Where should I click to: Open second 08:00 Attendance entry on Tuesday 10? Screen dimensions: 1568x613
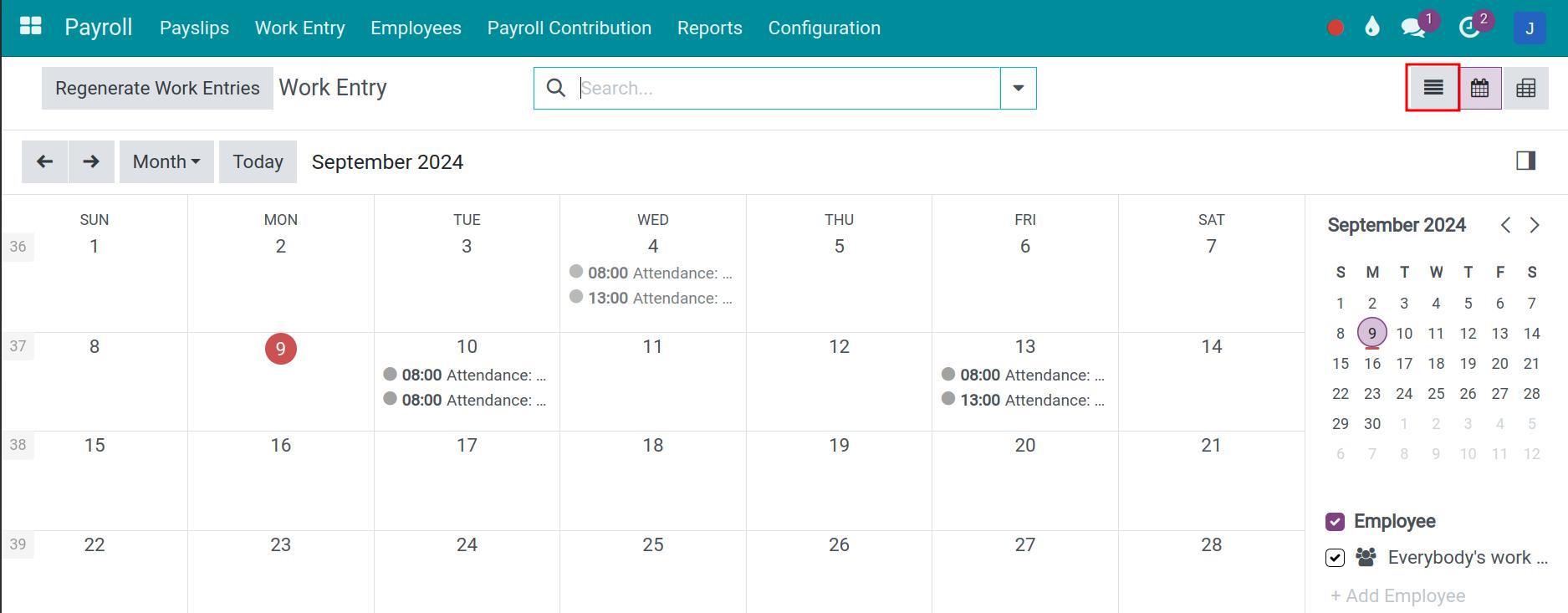466,400
